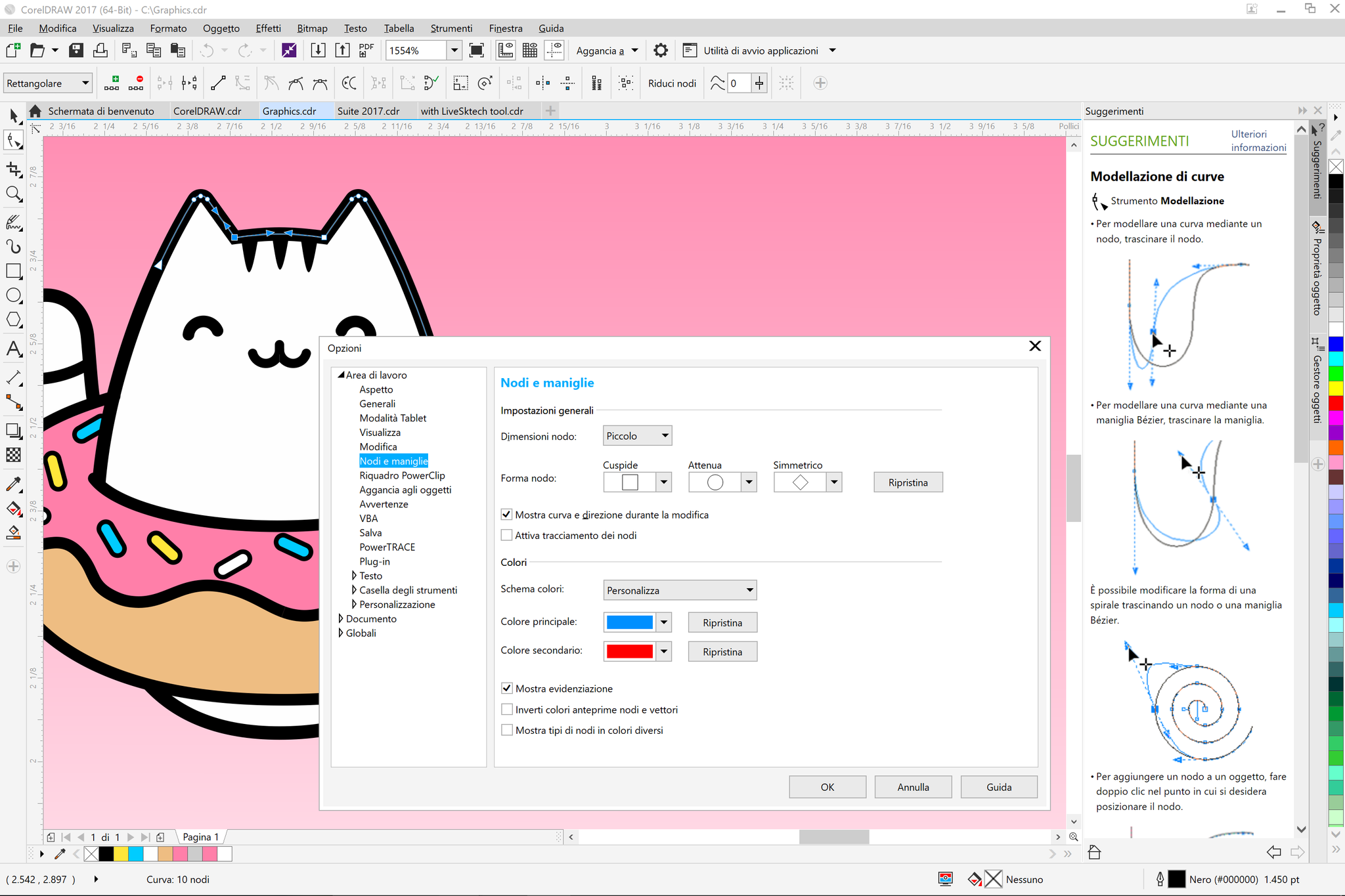Image resolution: width=1345 pixels, height=896 pixels.
Task: Expand the Documento tree node
Action: click(x=341, y=619)
